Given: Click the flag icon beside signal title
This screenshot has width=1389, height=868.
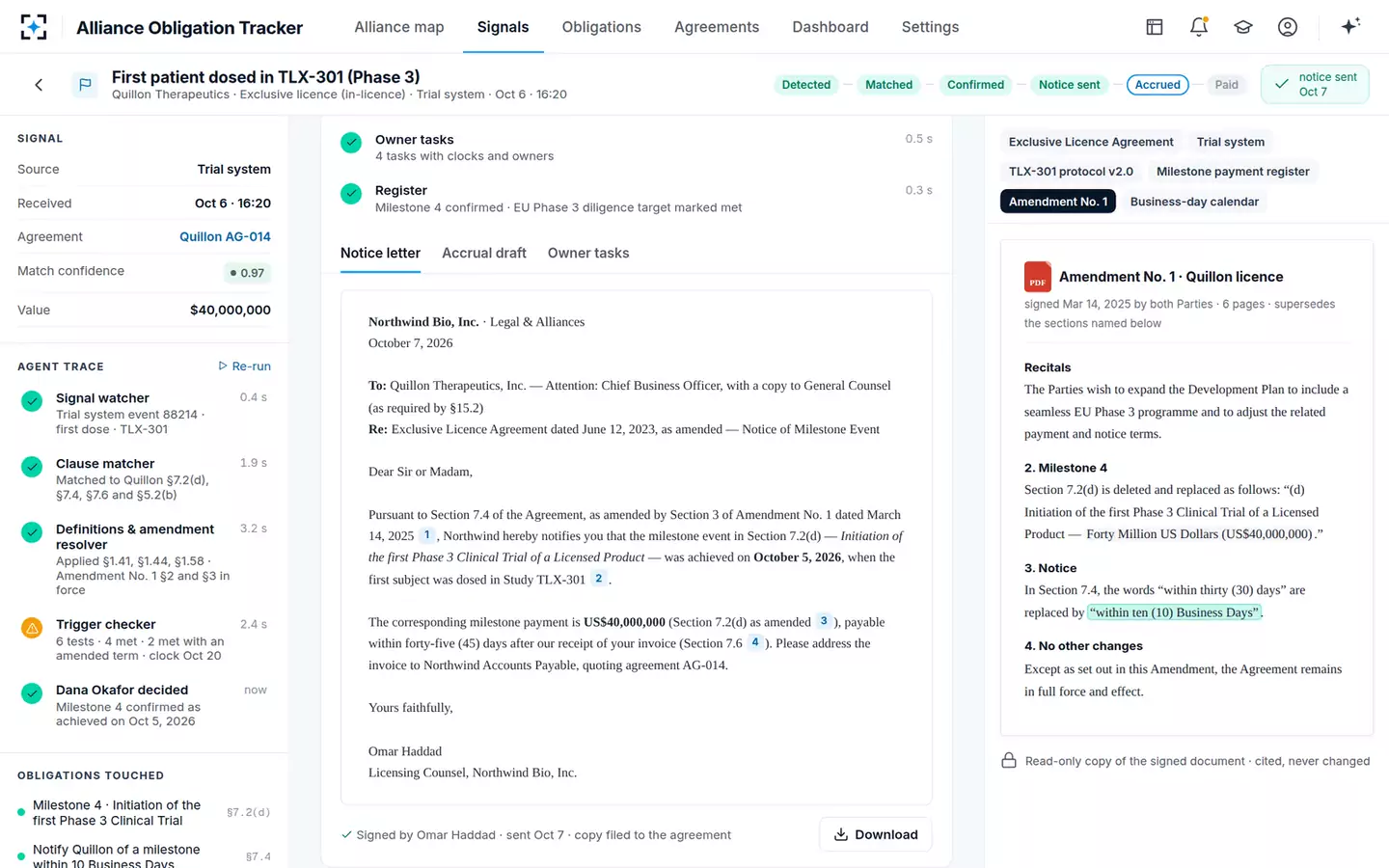Looking at the screenshot, I should [85, 85].
